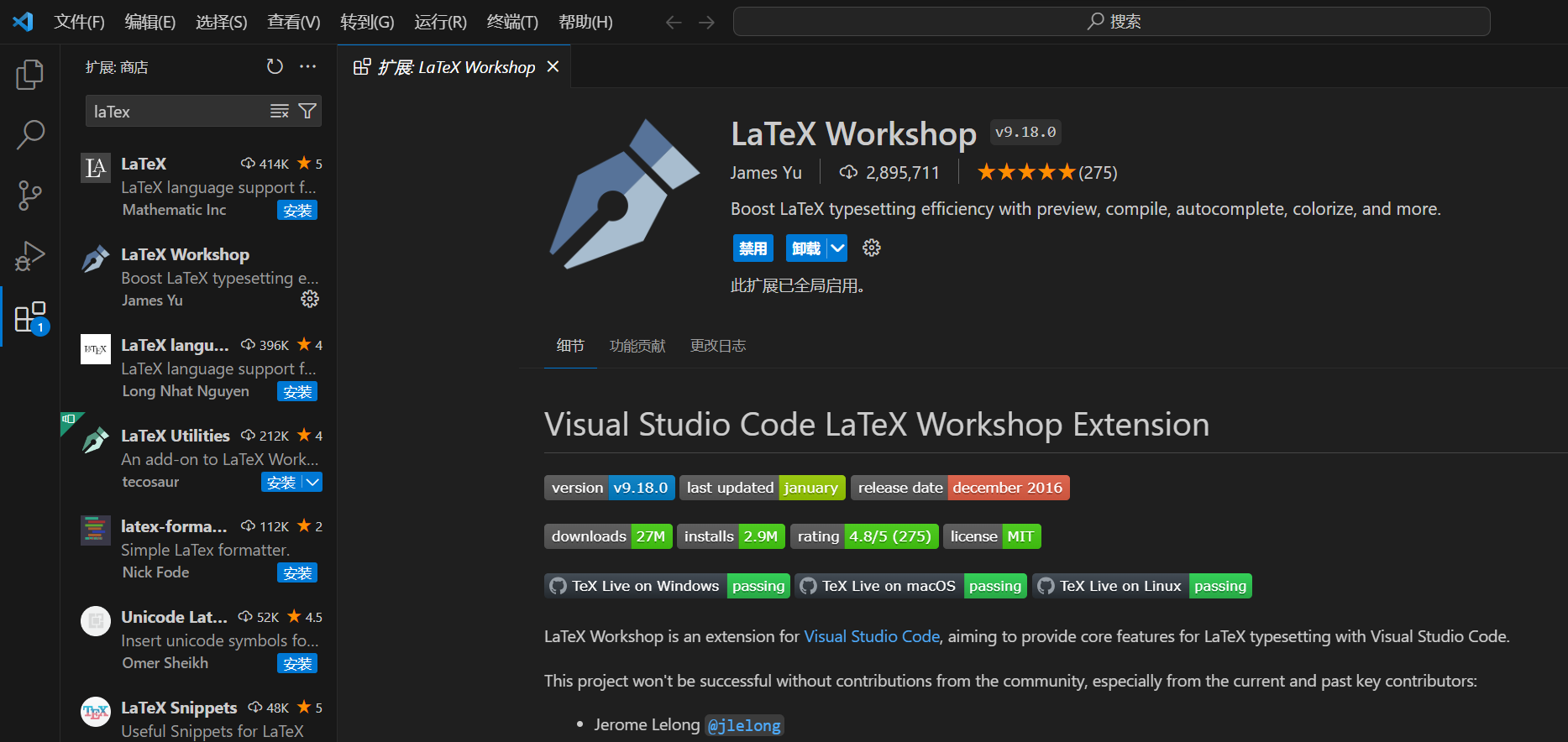Image resolution: width=1568 pixels, height=742 pixels.
Task: Open the Extensions view icon
Action: (x=31, y=317)
